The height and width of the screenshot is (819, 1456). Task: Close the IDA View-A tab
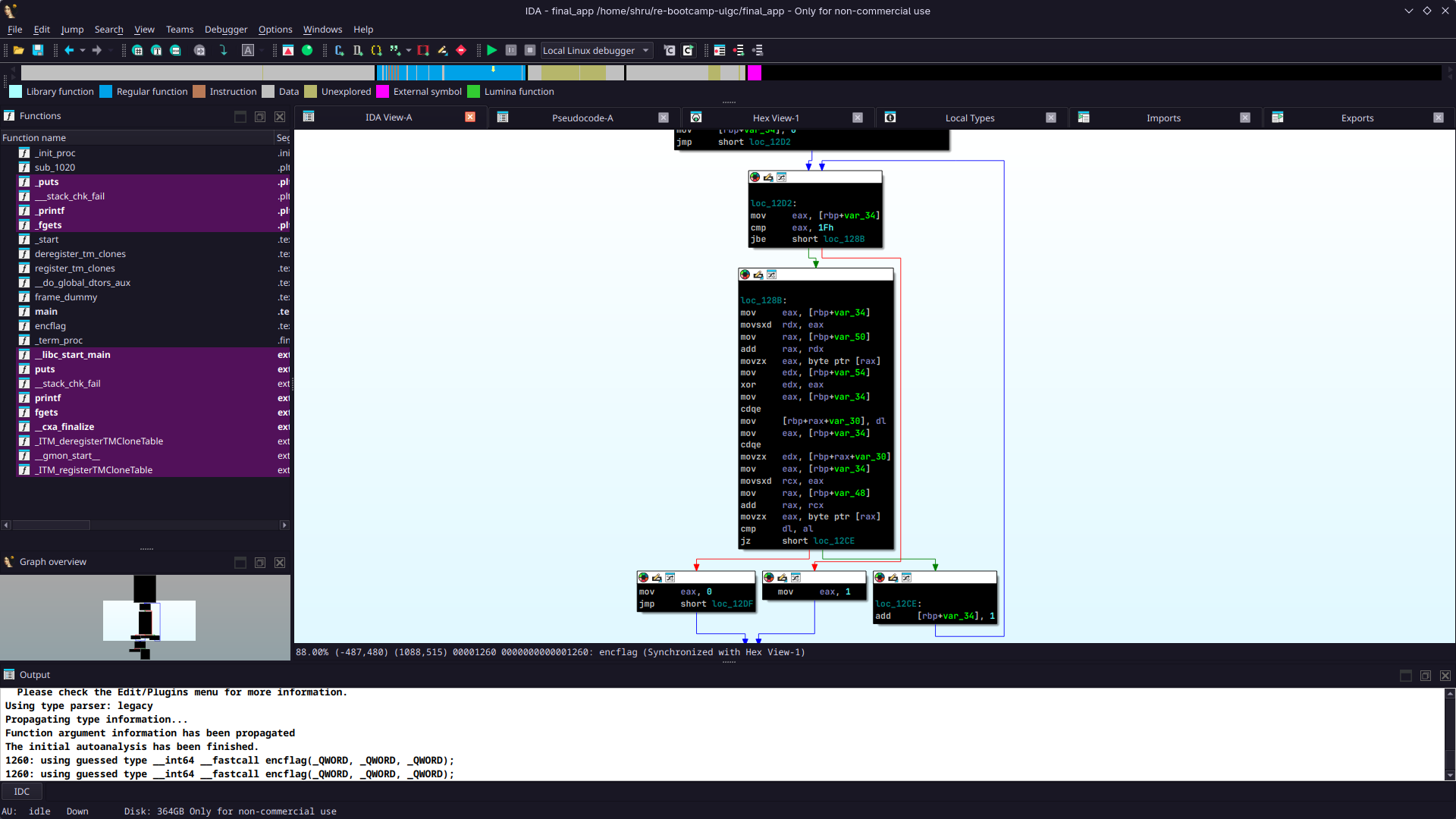tap(470, 118)
